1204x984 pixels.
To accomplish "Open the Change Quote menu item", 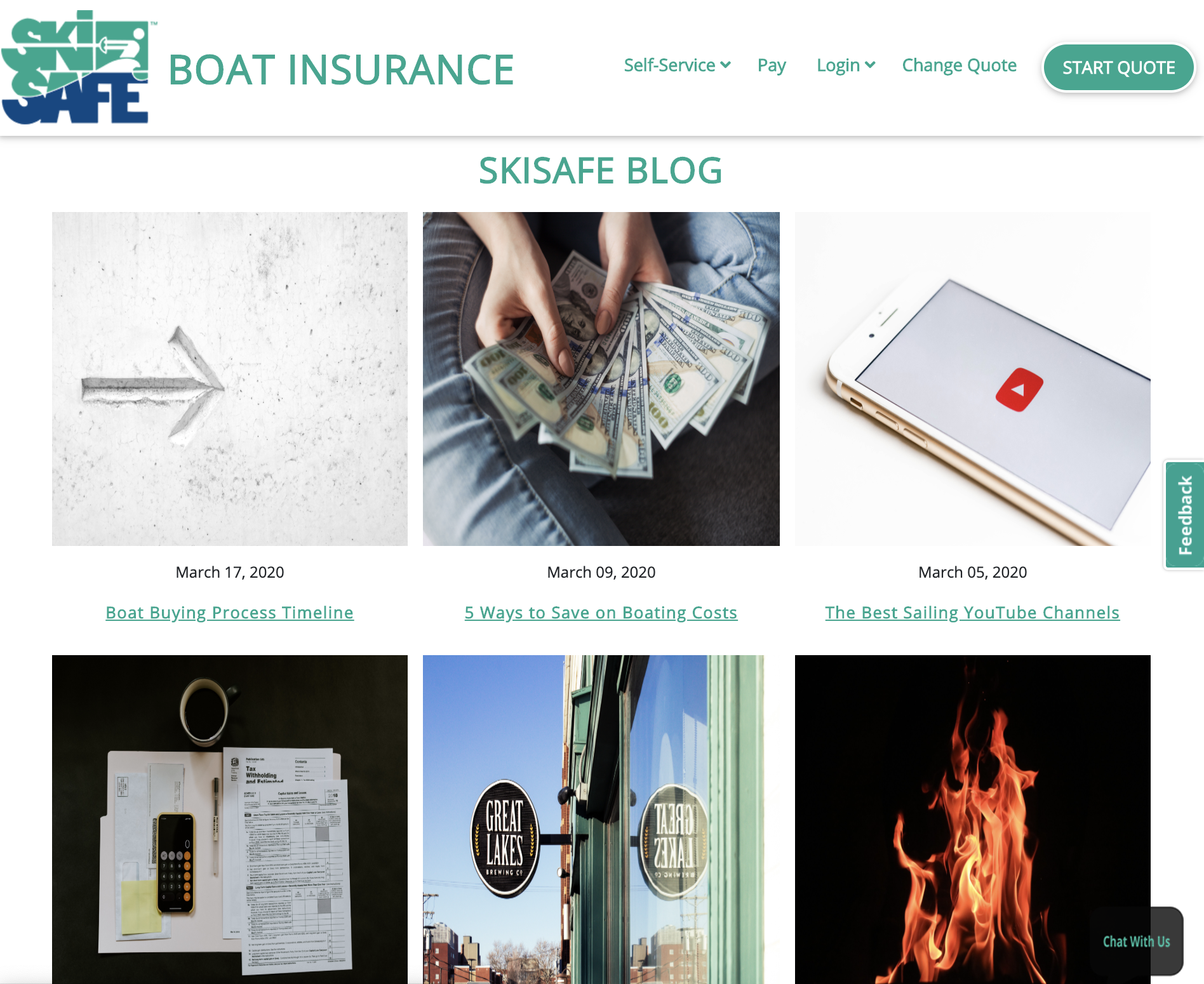I will tap(959, 65).
